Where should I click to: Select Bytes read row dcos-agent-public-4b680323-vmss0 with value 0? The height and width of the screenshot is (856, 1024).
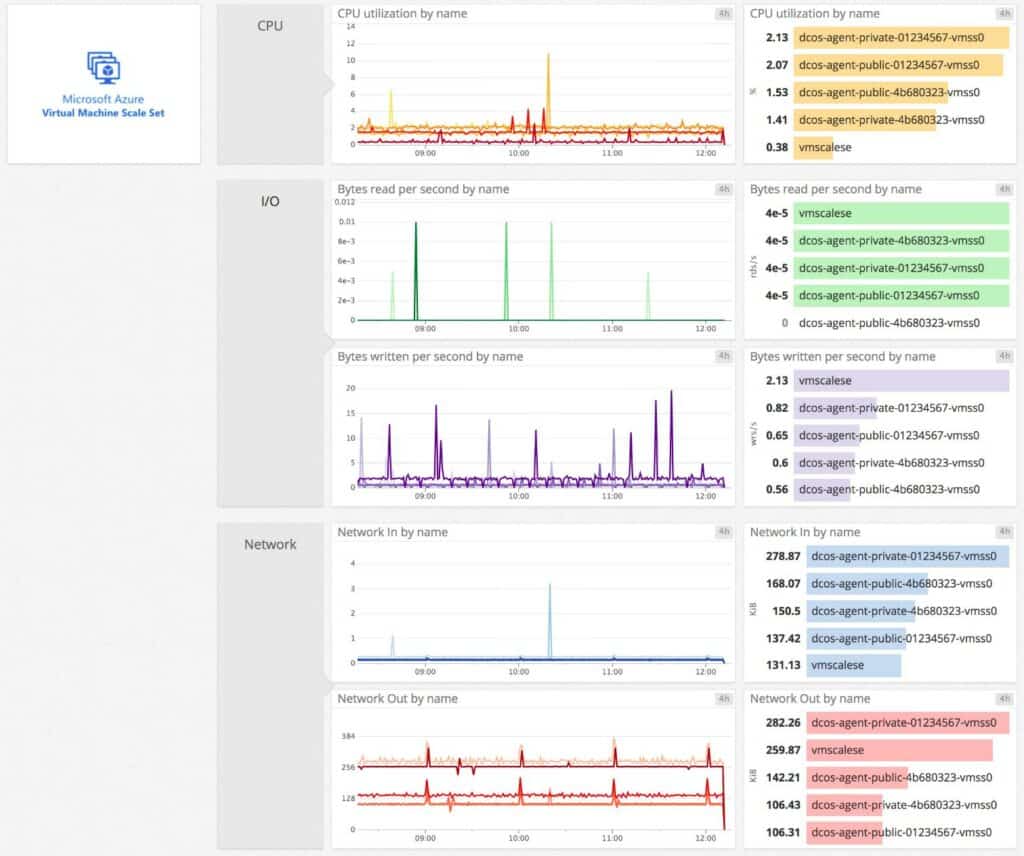(x=889, y=323)
